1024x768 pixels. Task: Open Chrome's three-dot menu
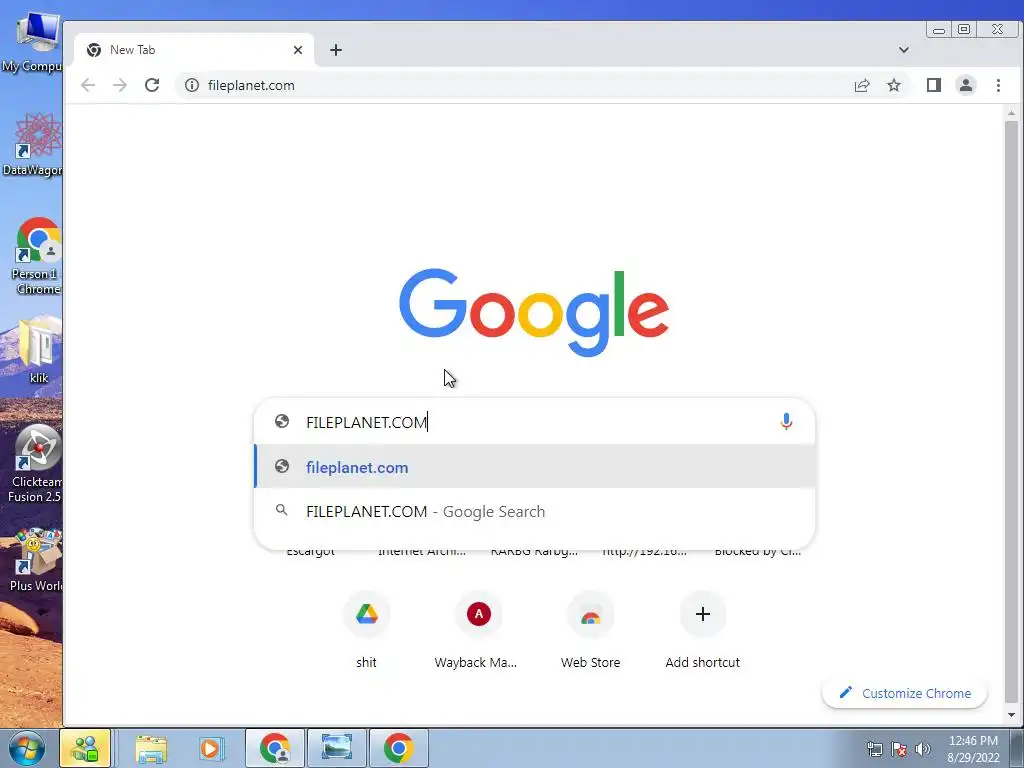(998, 86)
